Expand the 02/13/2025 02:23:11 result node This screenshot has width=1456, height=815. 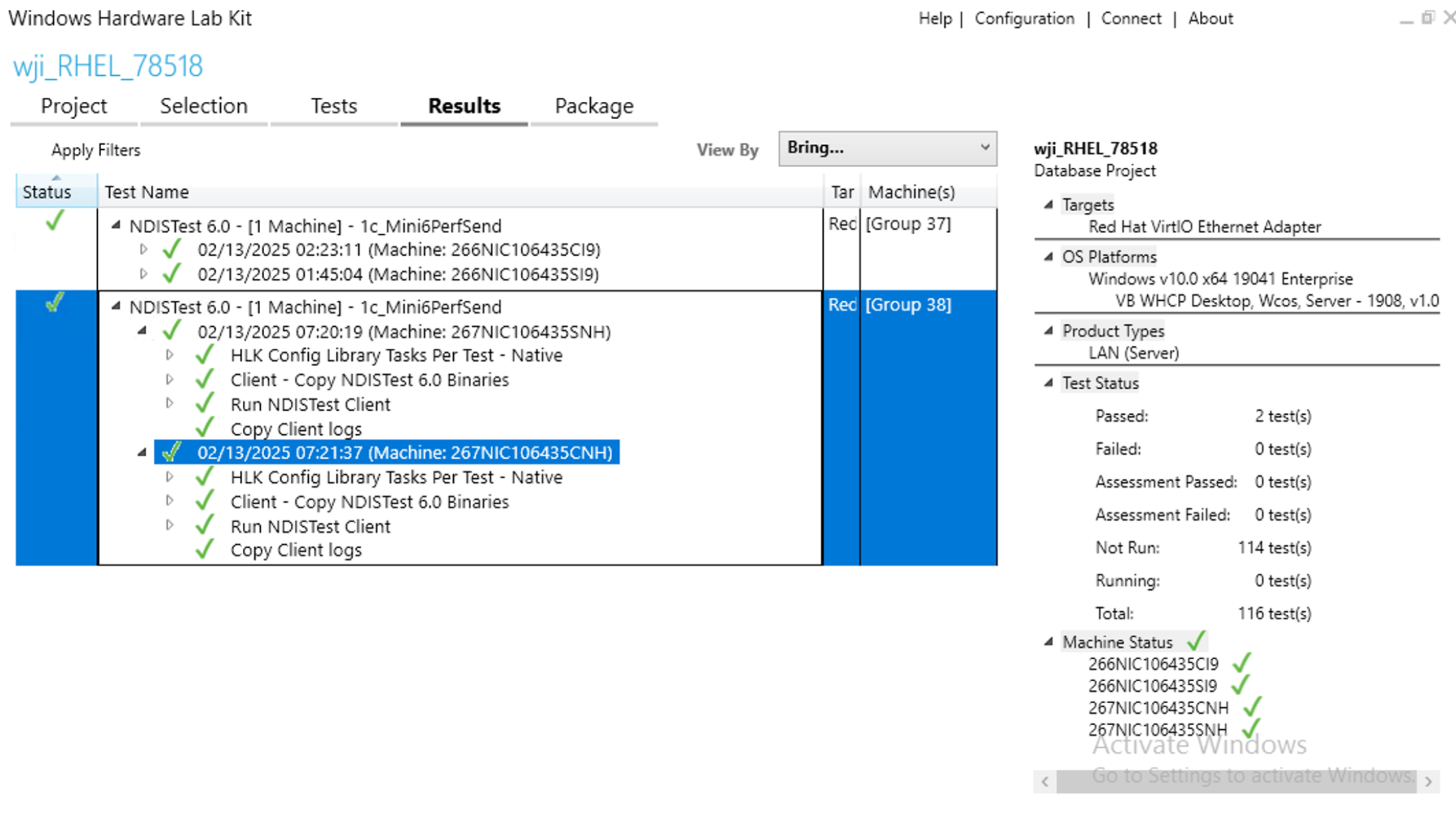click(x=144, y=250)
